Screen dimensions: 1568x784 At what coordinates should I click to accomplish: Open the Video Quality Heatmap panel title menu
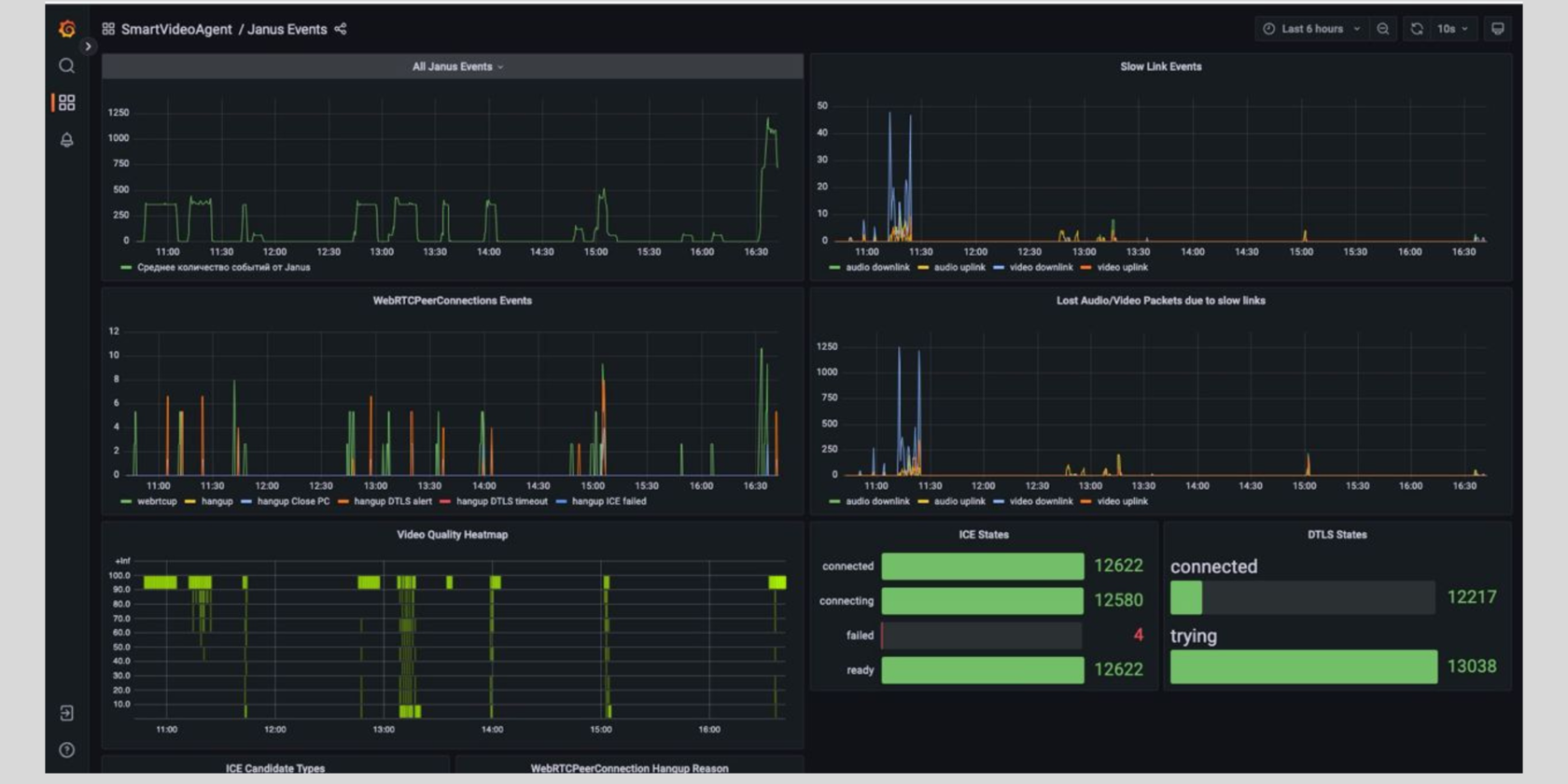click(x=453, y=535)
